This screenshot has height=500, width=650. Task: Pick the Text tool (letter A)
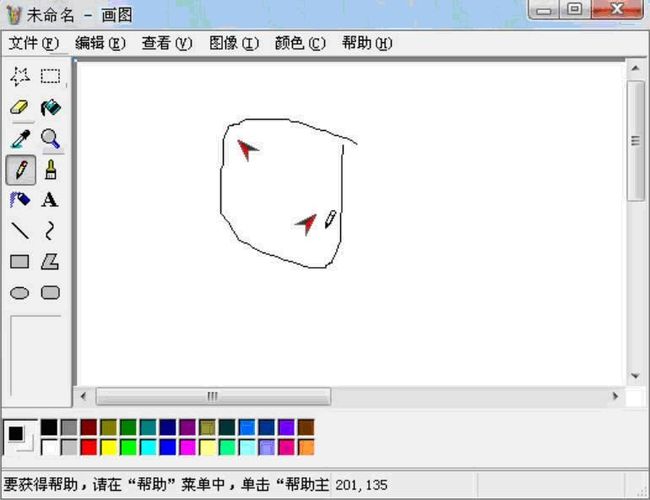[x=50, y=200]
